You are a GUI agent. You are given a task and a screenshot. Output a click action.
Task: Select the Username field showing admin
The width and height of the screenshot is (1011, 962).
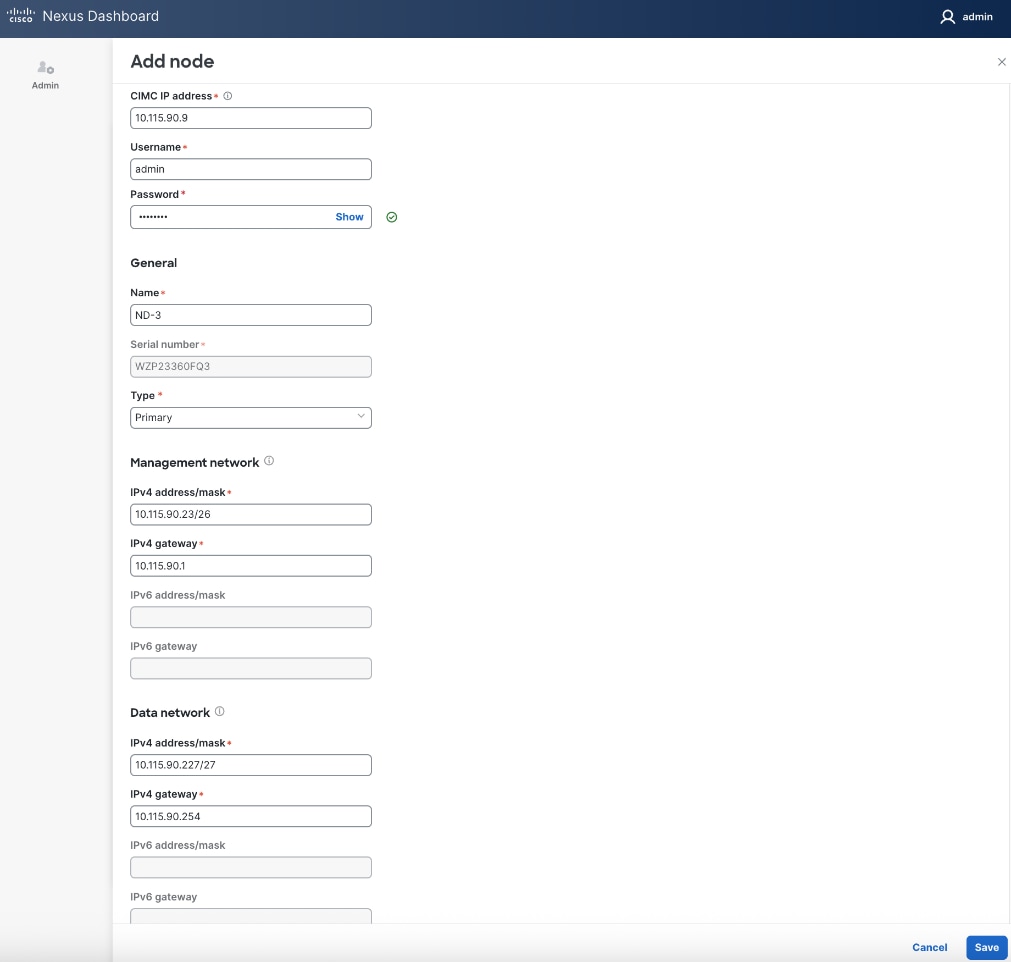coord(250,168)
